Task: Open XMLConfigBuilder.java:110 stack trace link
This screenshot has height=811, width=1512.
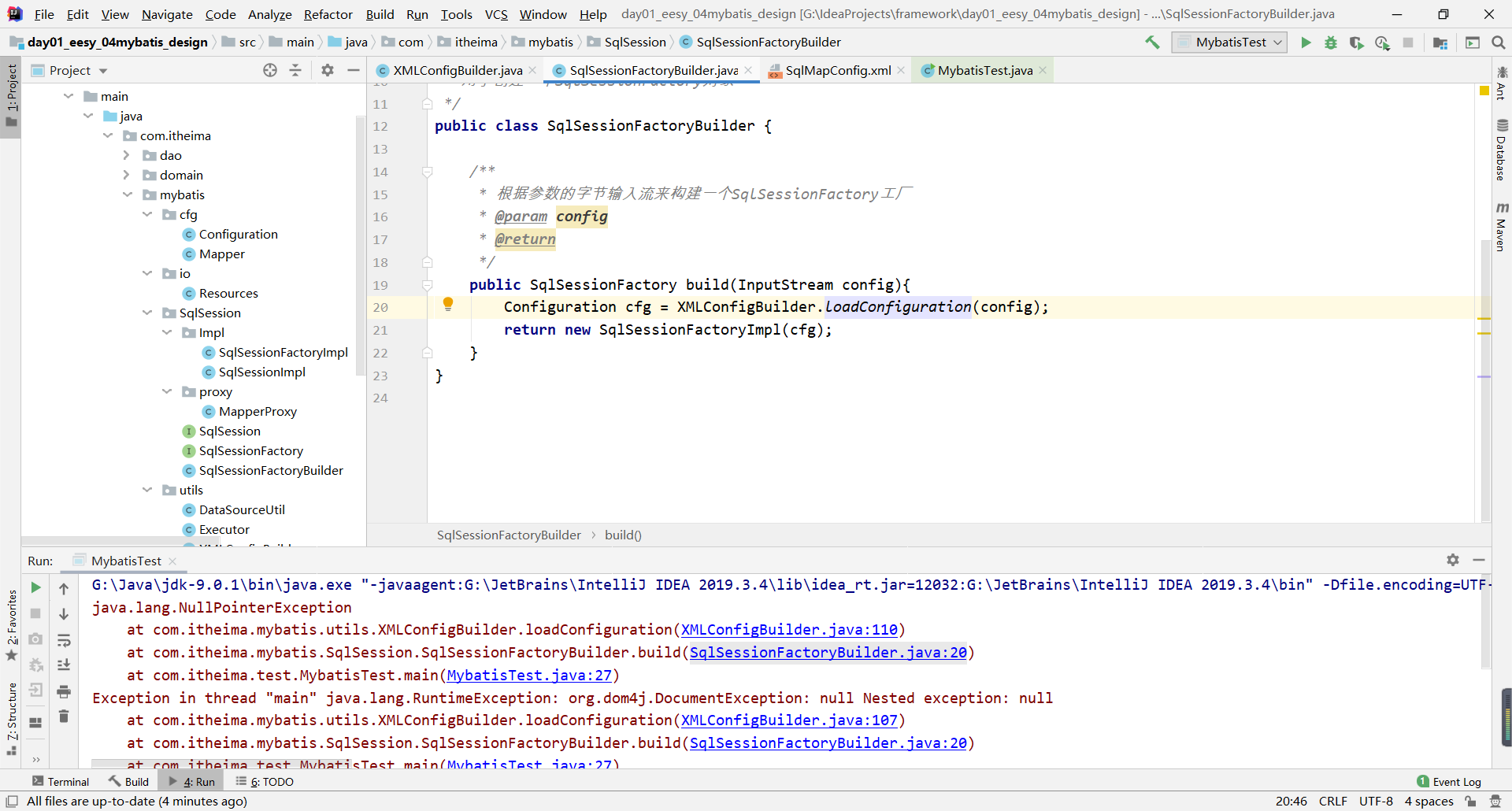Action: [789, 630]
